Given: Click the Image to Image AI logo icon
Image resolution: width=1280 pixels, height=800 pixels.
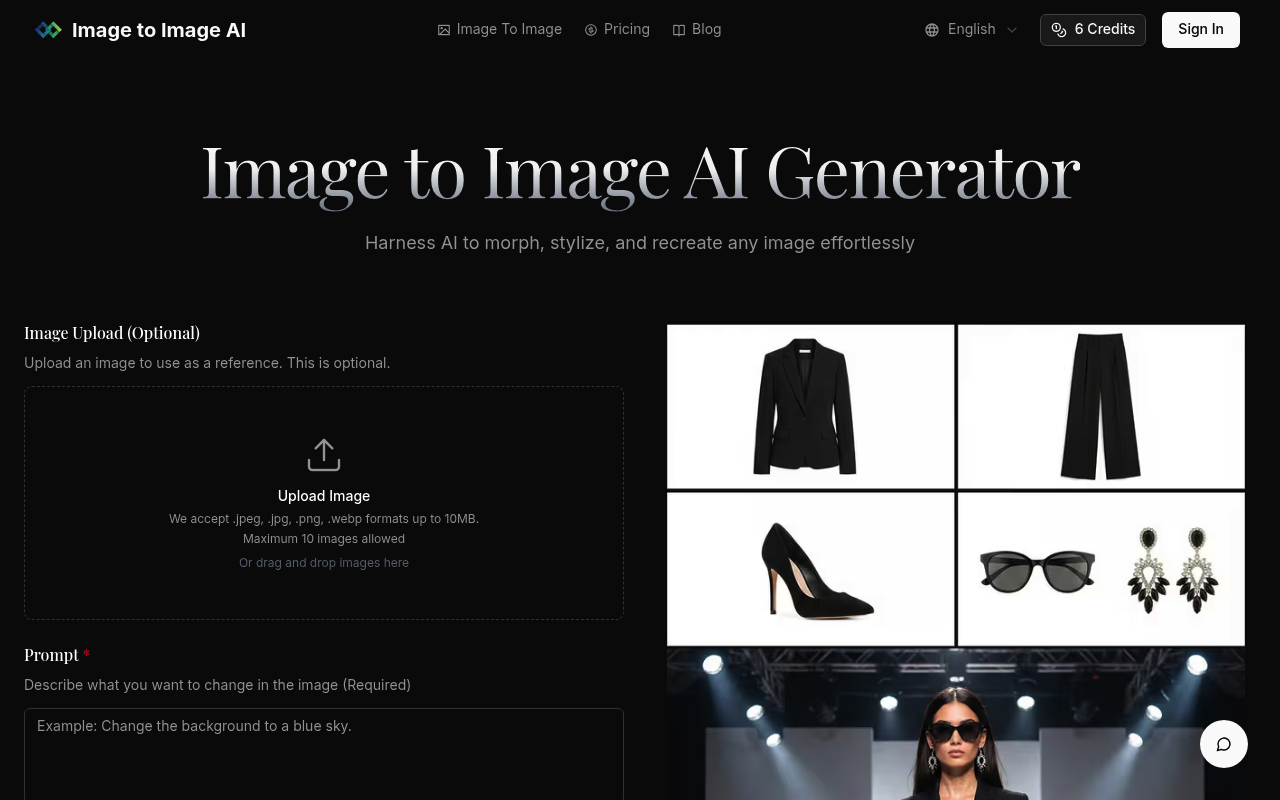Looking at the screenshot, I should [48, 30].
